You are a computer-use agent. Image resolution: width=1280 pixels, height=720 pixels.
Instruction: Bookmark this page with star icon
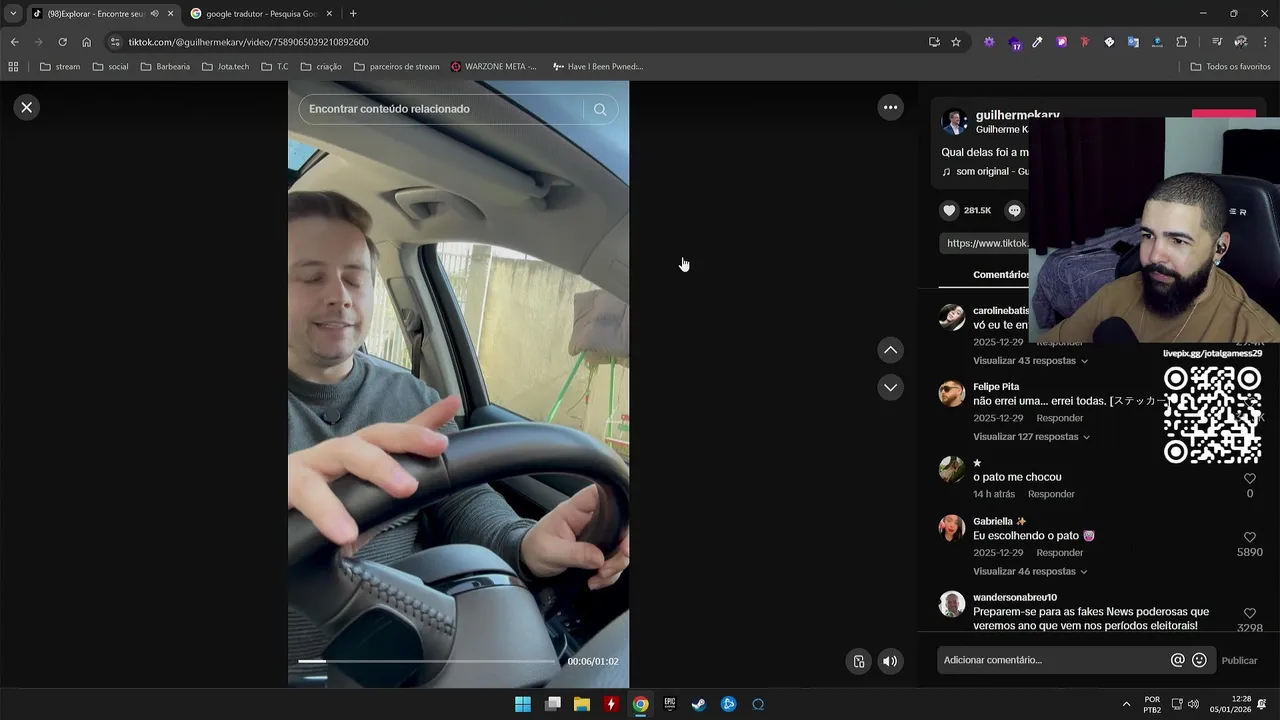pos(956,42)
